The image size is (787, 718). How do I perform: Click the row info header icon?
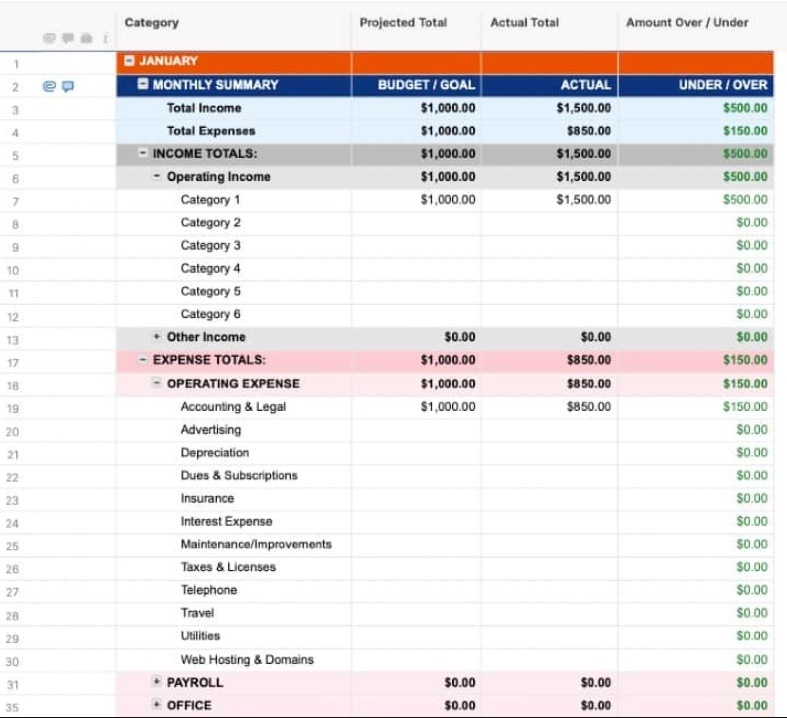tap(105, 38)
